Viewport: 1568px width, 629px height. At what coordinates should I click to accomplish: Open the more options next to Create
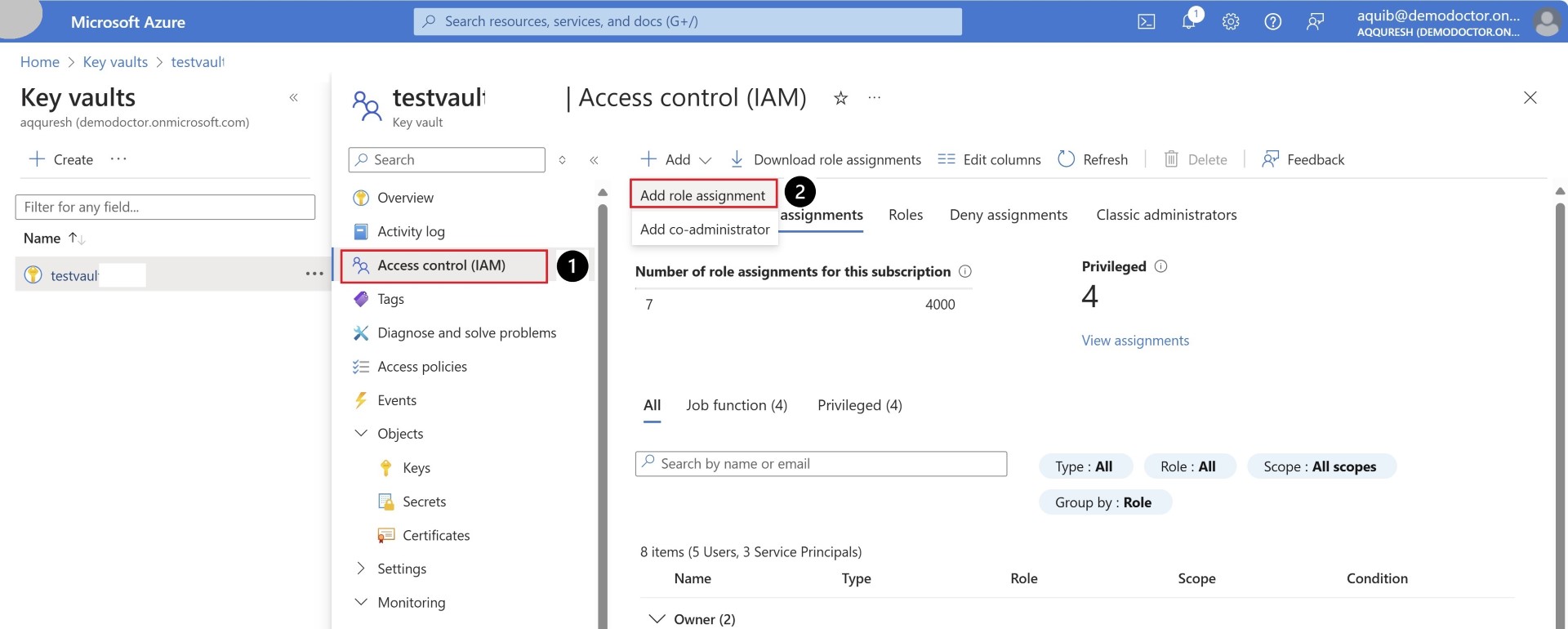pyautogui.click(x=118, y=159)
